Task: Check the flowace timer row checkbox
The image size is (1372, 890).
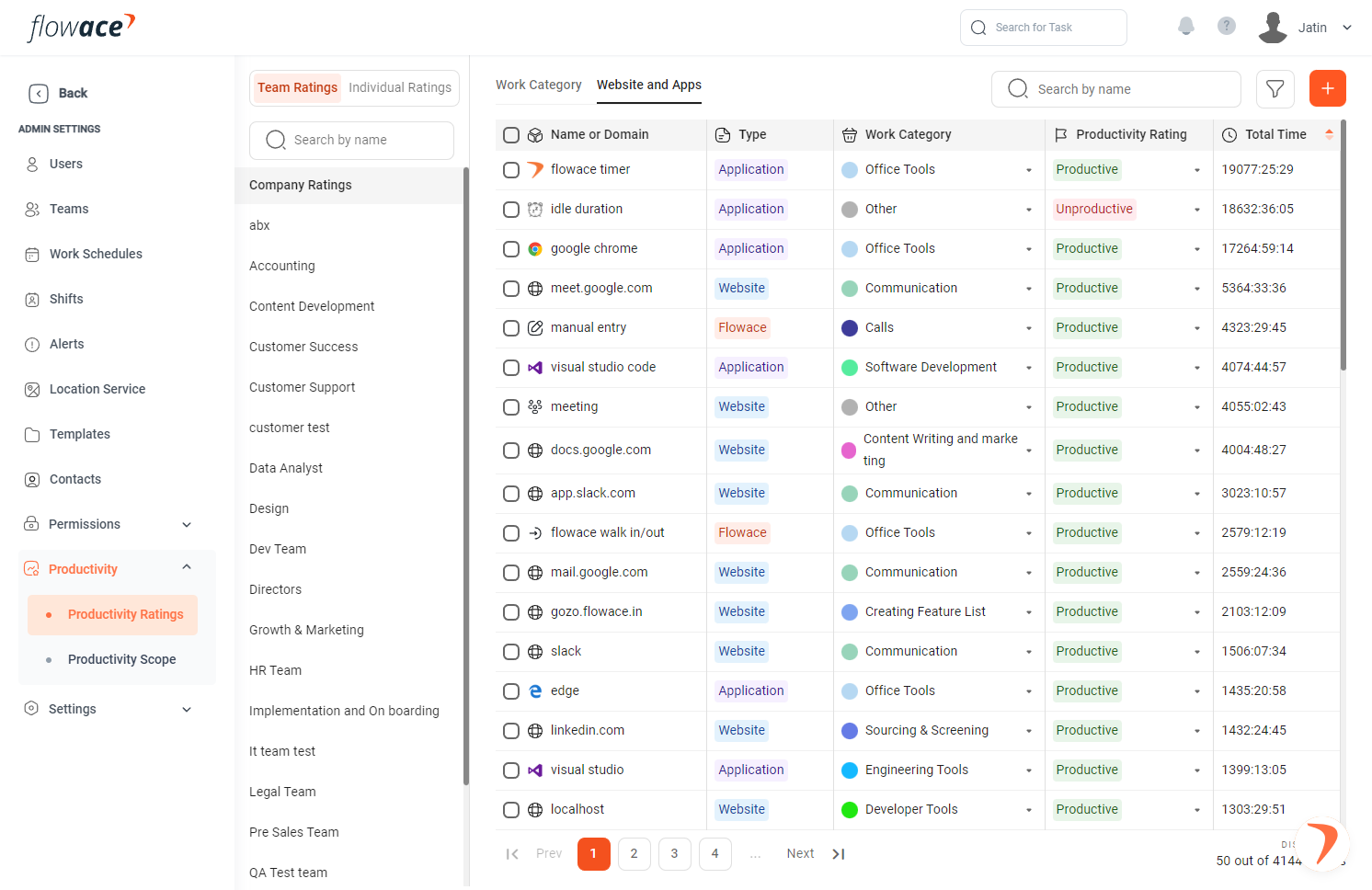Action: click(511, 170)
